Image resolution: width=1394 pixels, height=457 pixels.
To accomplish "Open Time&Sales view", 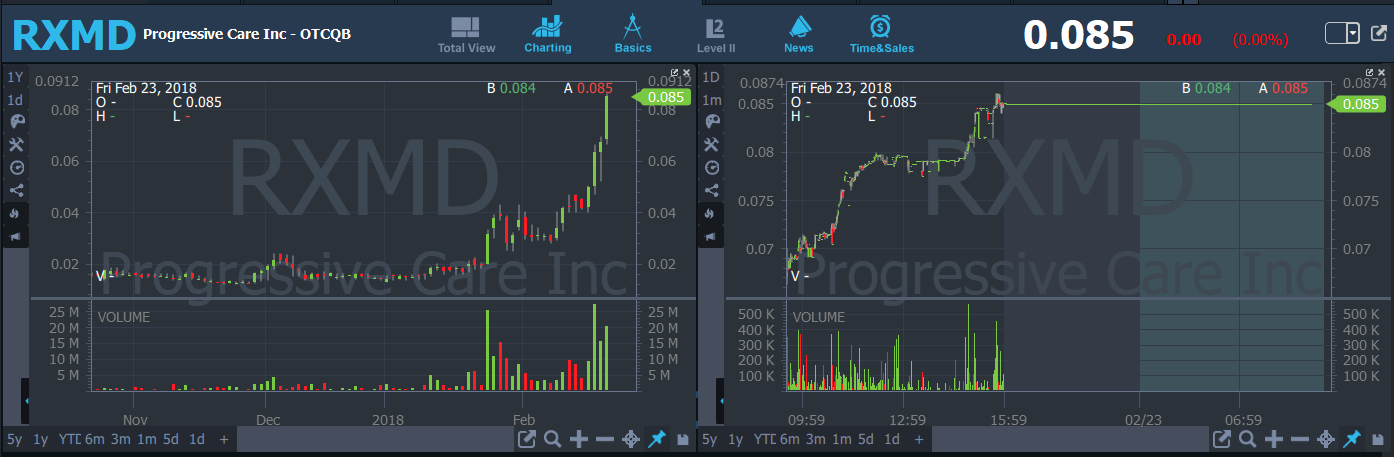I will (x=881, y=35).
